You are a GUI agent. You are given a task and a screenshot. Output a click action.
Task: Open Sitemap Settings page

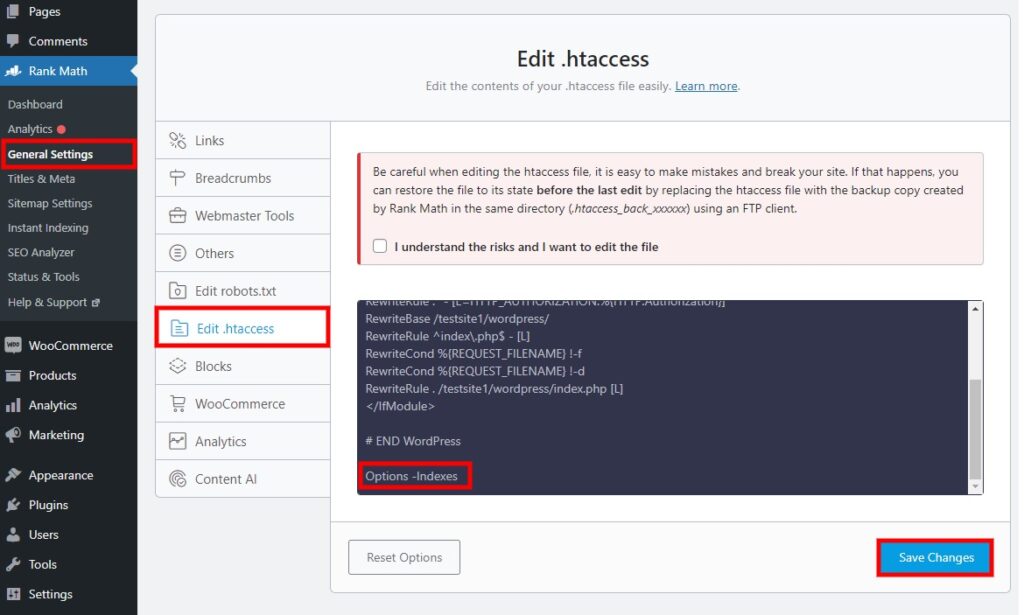pyautogui.click(x=50, y=203)
